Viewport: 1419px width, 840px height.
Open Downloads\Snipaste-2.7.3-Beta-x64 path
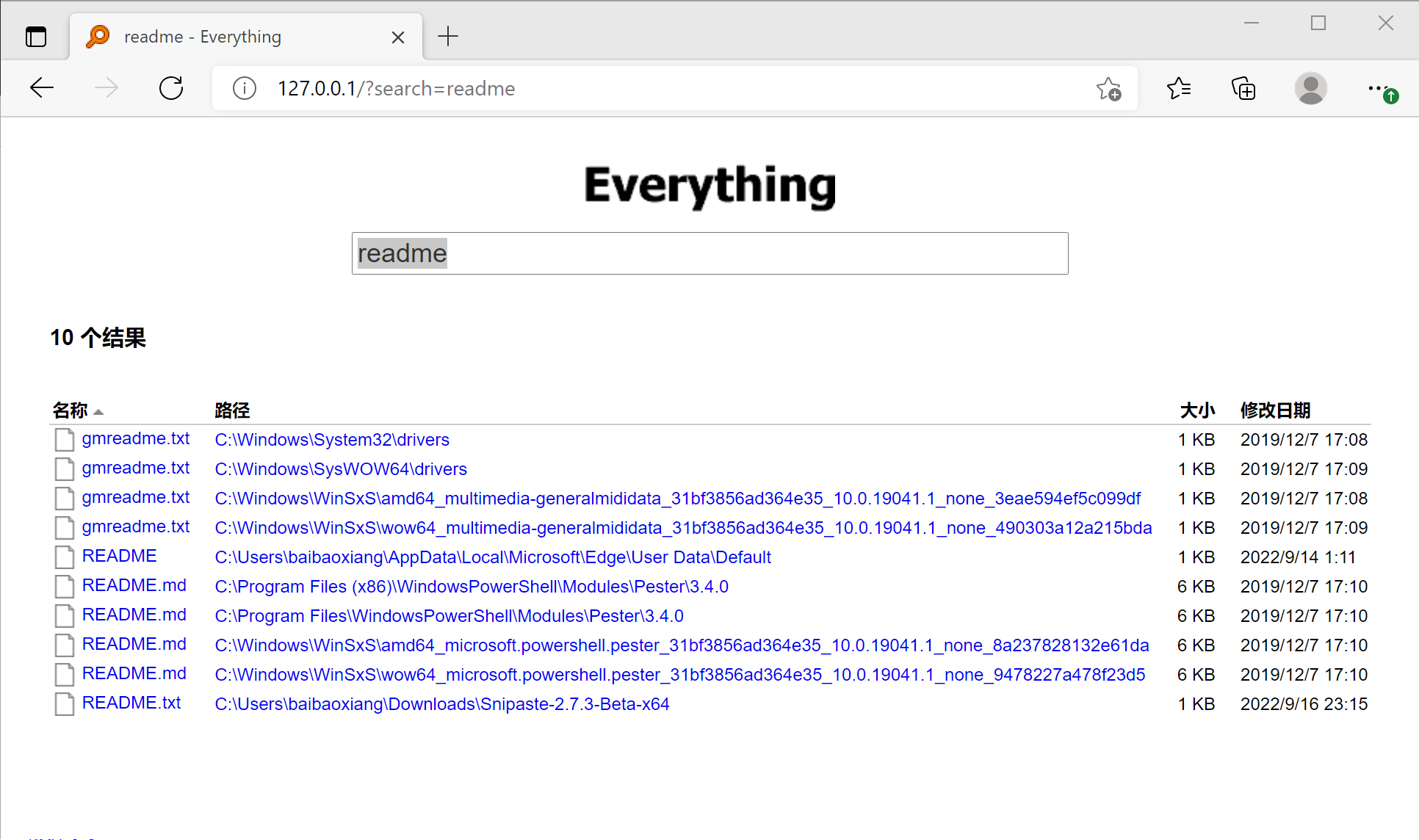click(442, 704)
